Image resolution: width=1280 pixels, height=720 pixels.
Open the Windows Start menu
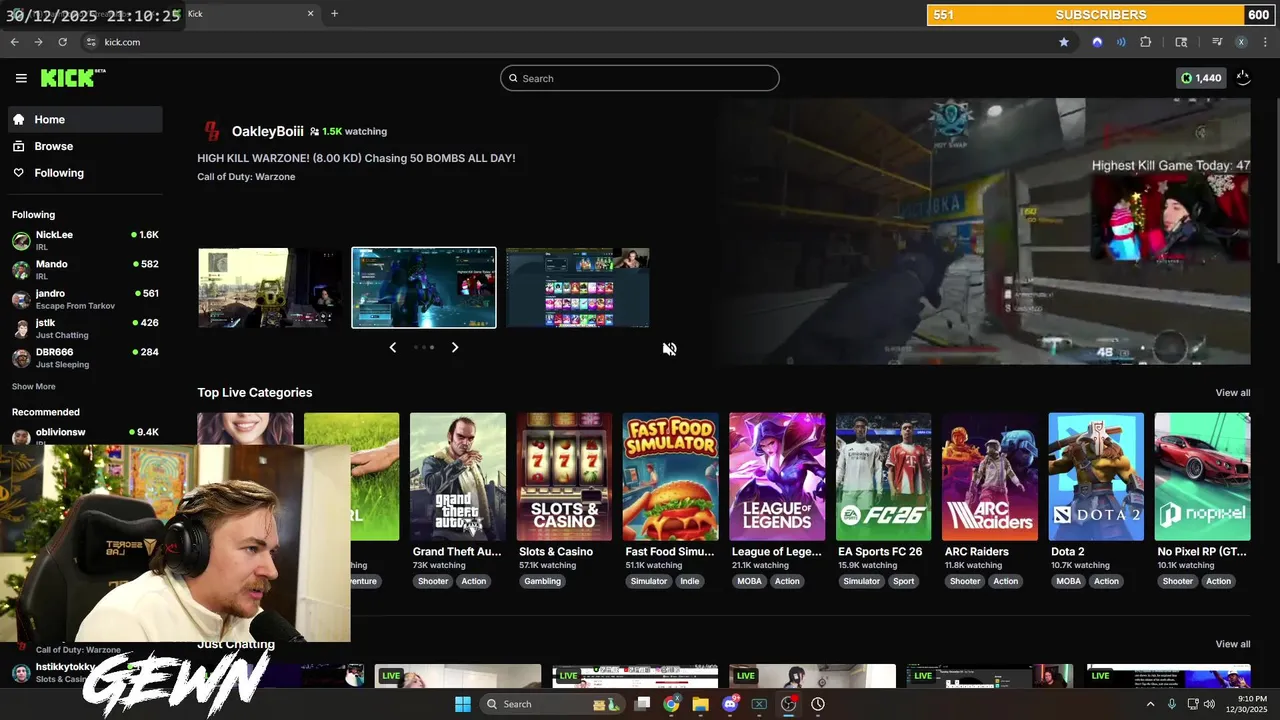(x=463, y=704)
